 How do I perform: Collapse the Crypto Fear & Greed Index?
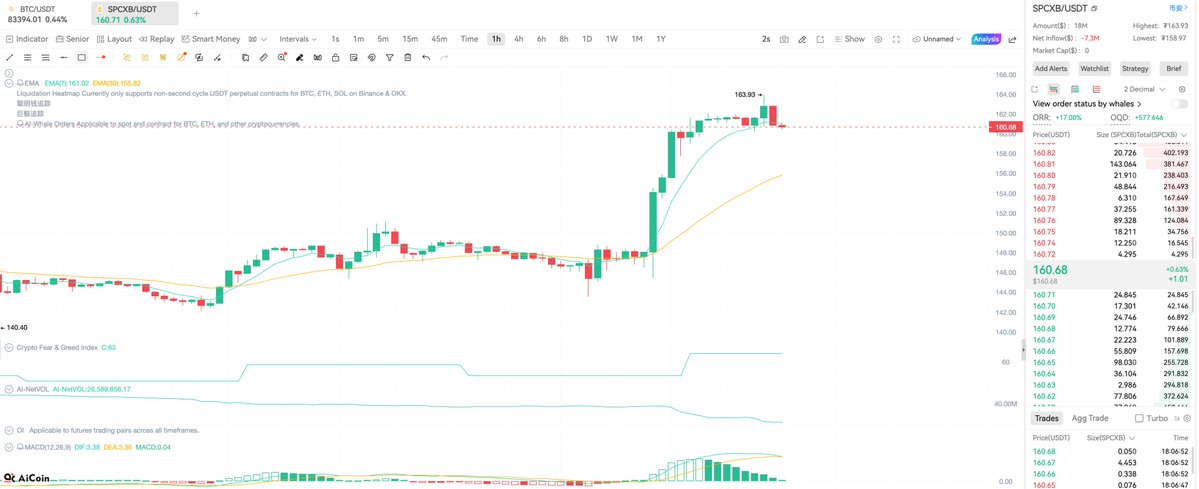click(x=9, y=347)
